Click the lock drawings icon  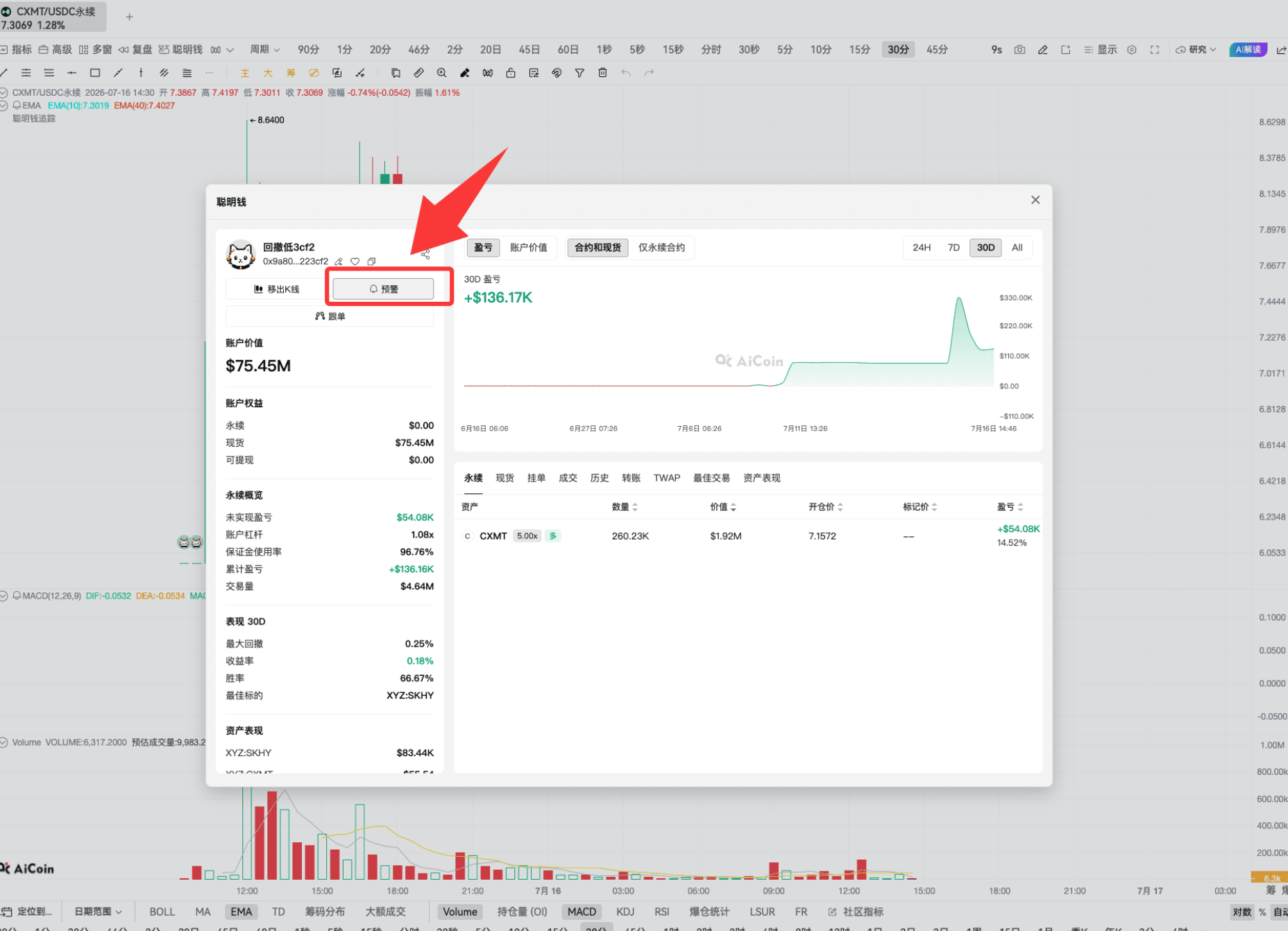pos(511,73)
